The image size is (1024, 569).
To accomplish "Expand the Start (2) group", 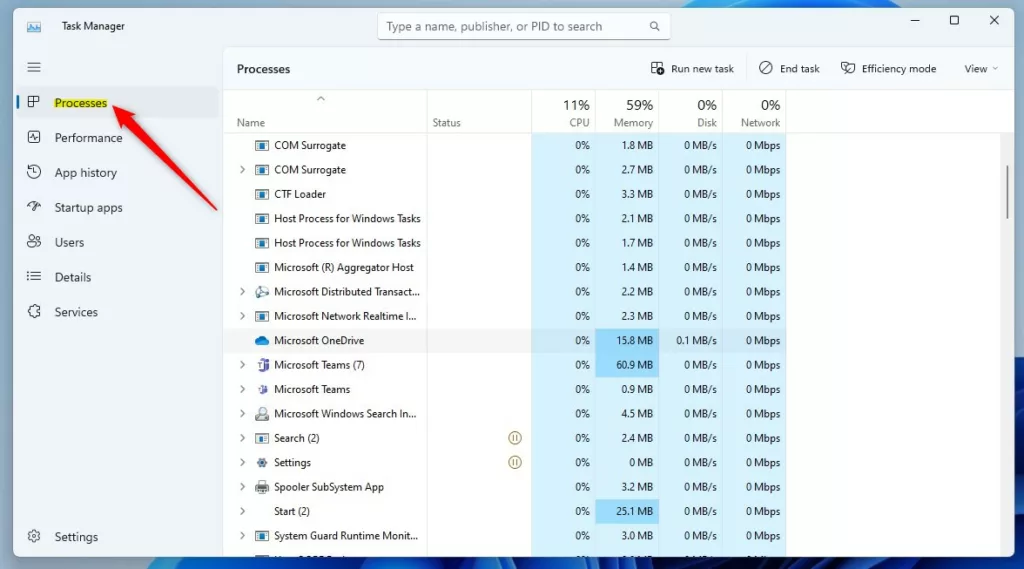I will pos(242,511).
